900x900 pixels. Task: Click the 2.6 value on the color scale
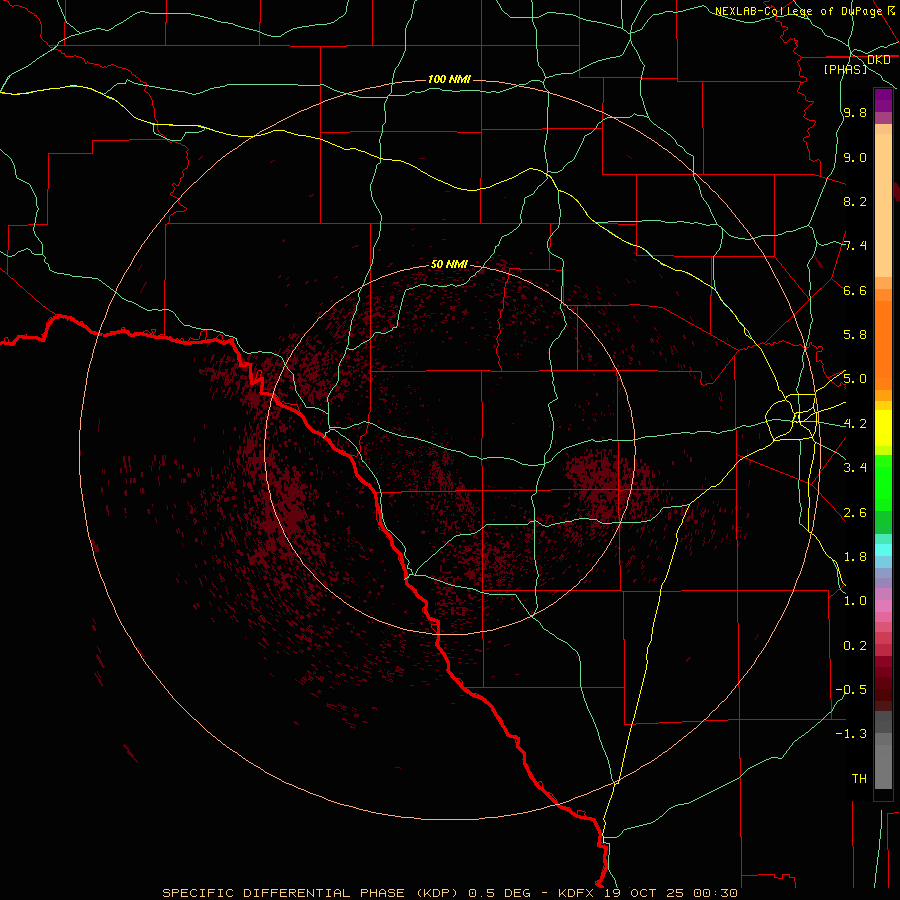tap(855, 513)
